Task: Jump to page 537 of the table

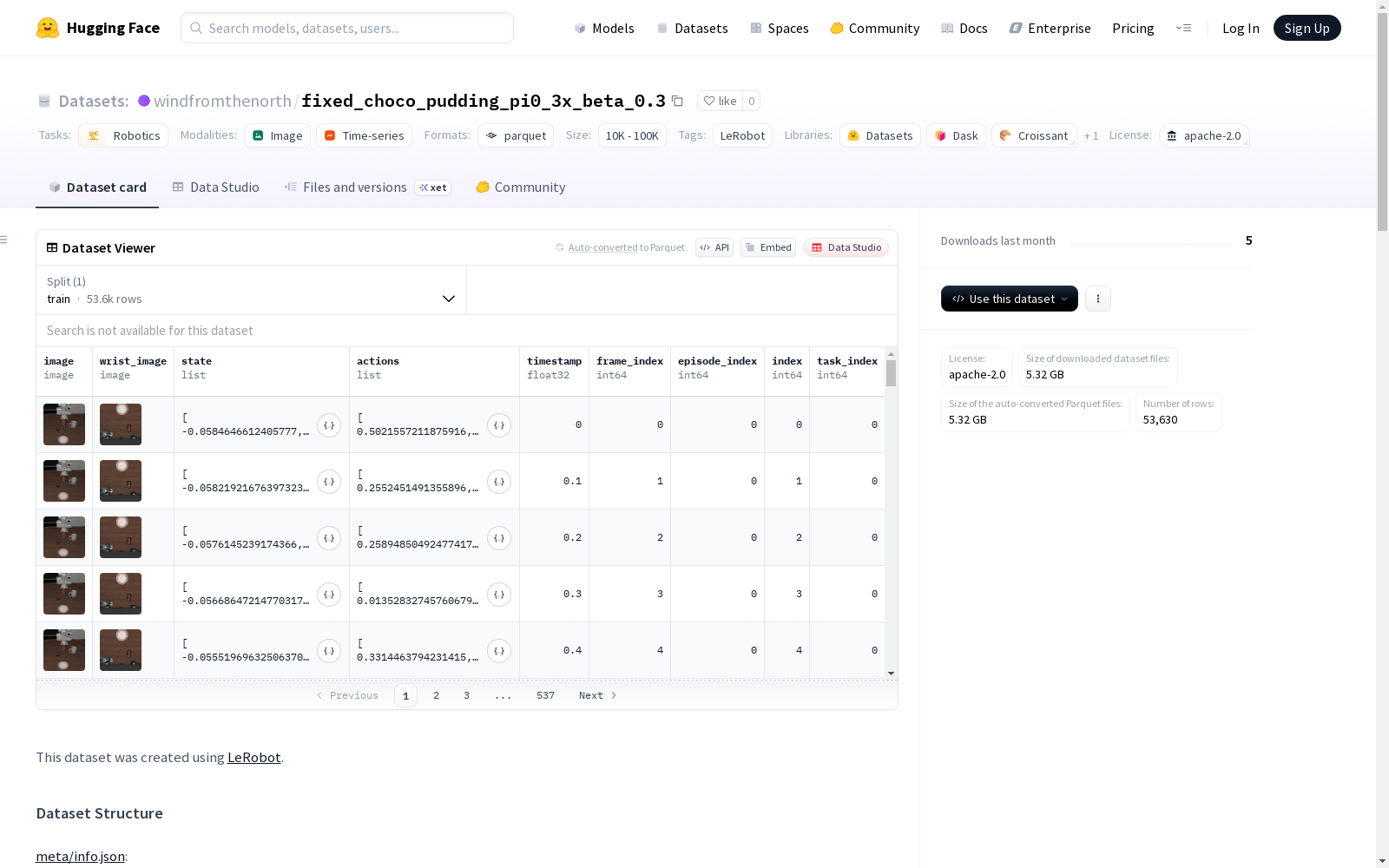Action: (545, 695)
